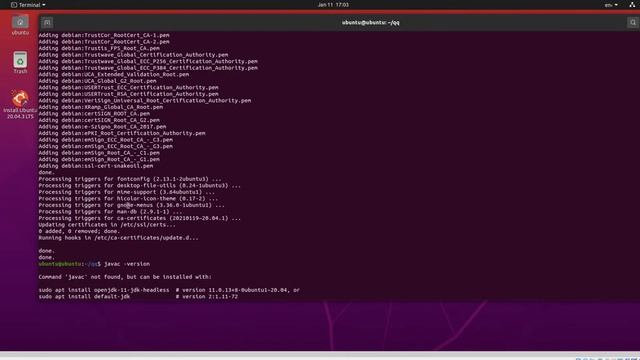Open the clock showing Jan 11 17:03
This screenshot has height=360, width=640.
[333, 5]
